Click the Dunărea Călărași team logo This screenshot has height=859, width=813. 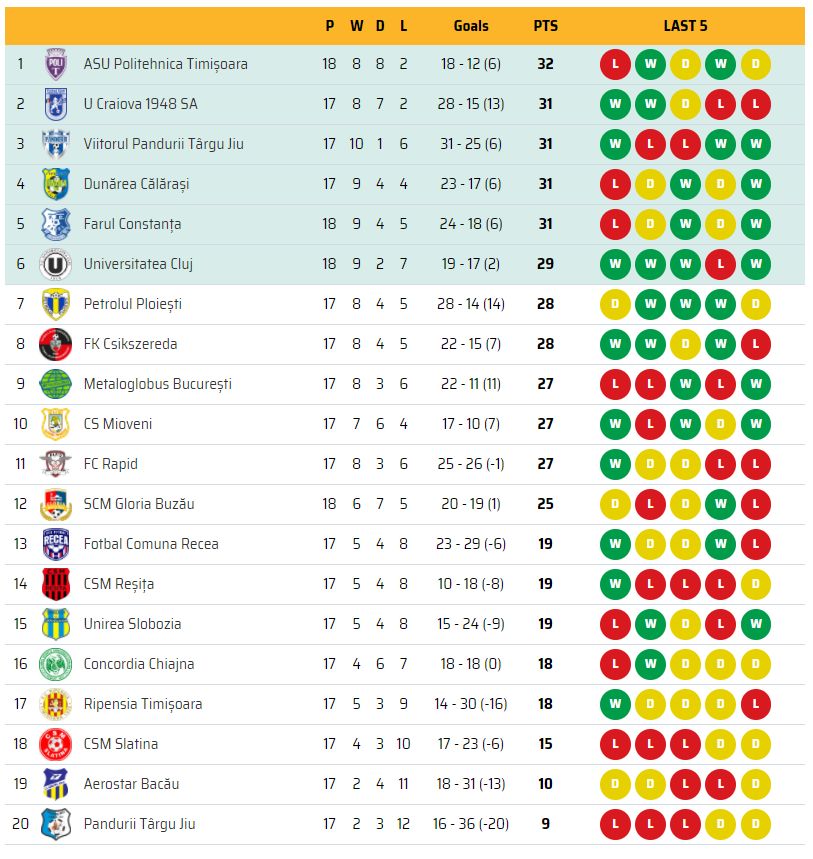pos(55,184)
